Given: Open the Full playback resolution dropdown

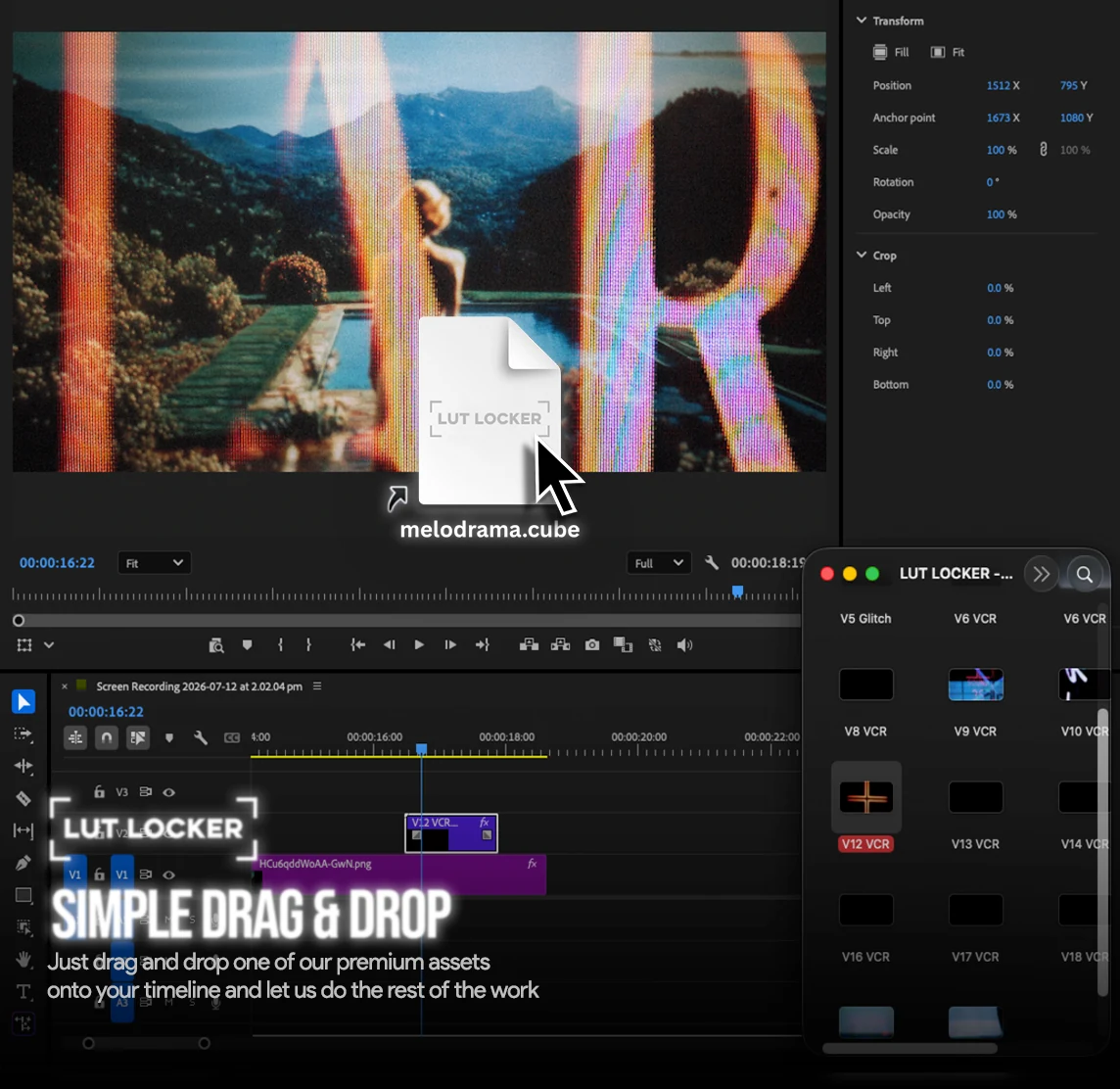Looking at the screenshot, I should tap(659, 563).
